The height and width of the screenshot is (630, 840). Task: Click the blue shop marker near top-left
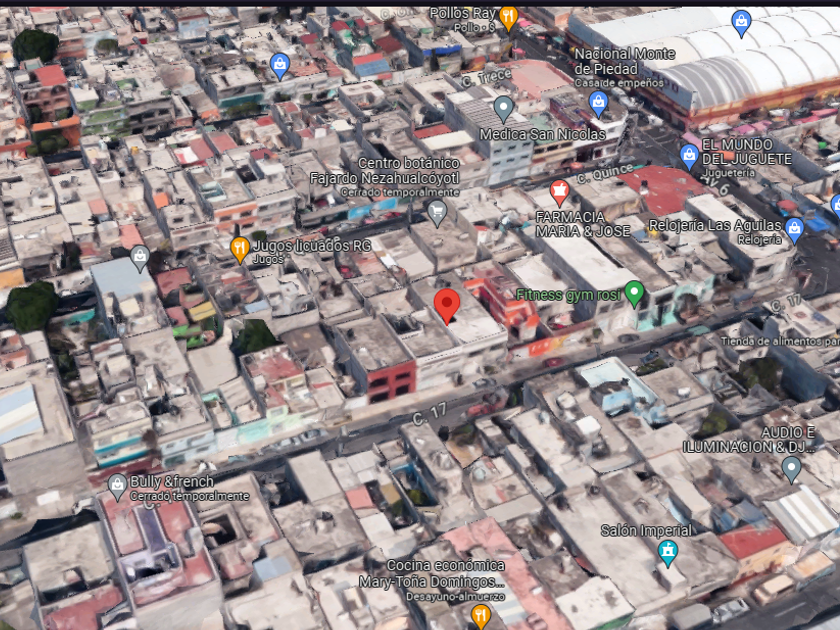pos(280,66)
